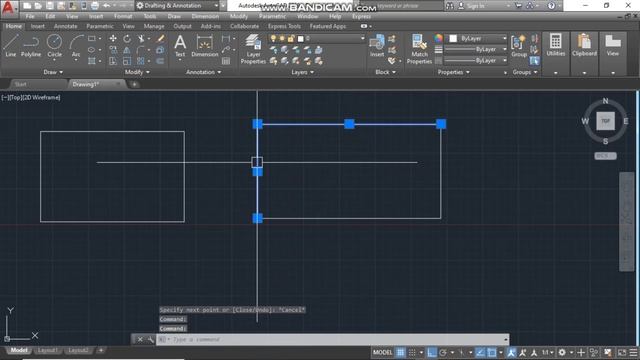Expand the Groups panel

tap(525, 72)
